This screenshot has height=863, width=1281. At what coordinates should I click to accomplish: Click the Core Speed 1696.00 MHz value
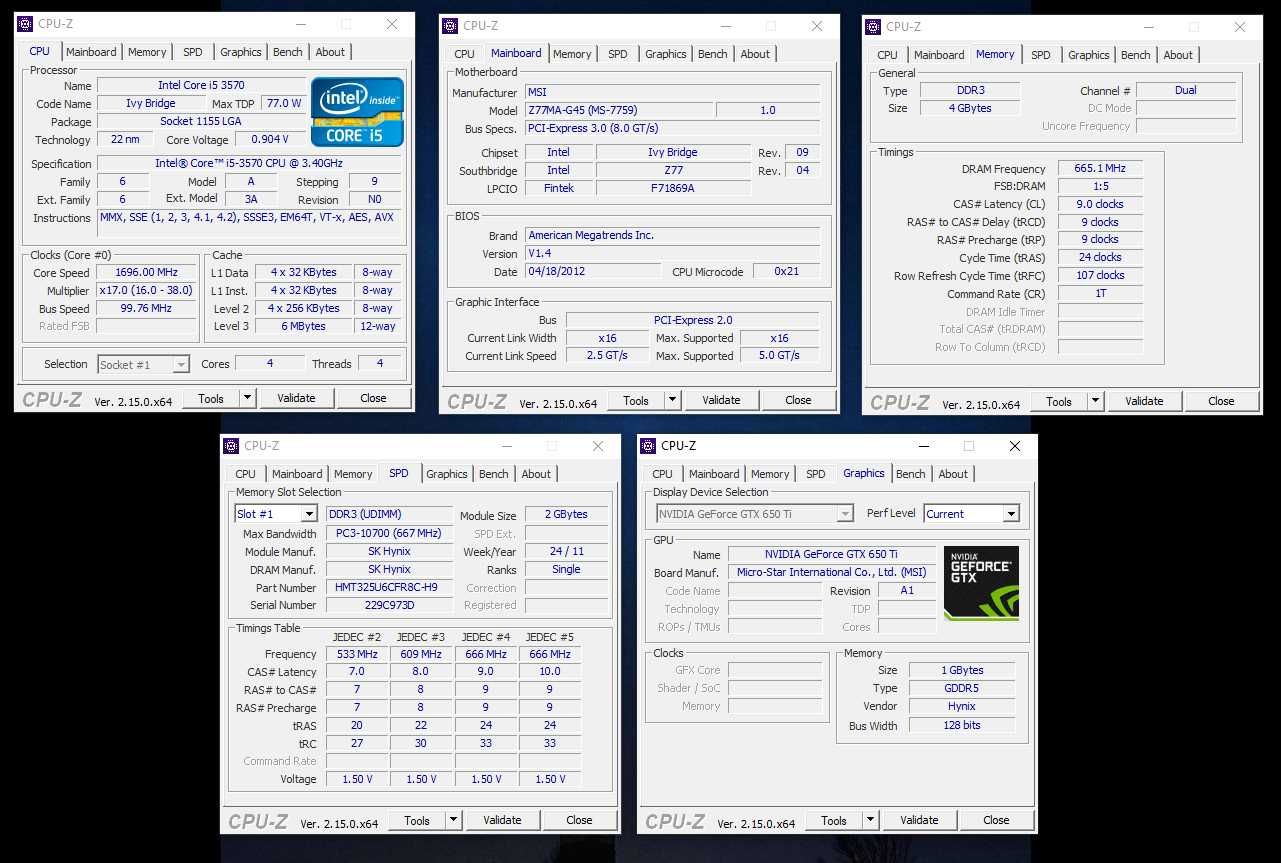(147, 272)
